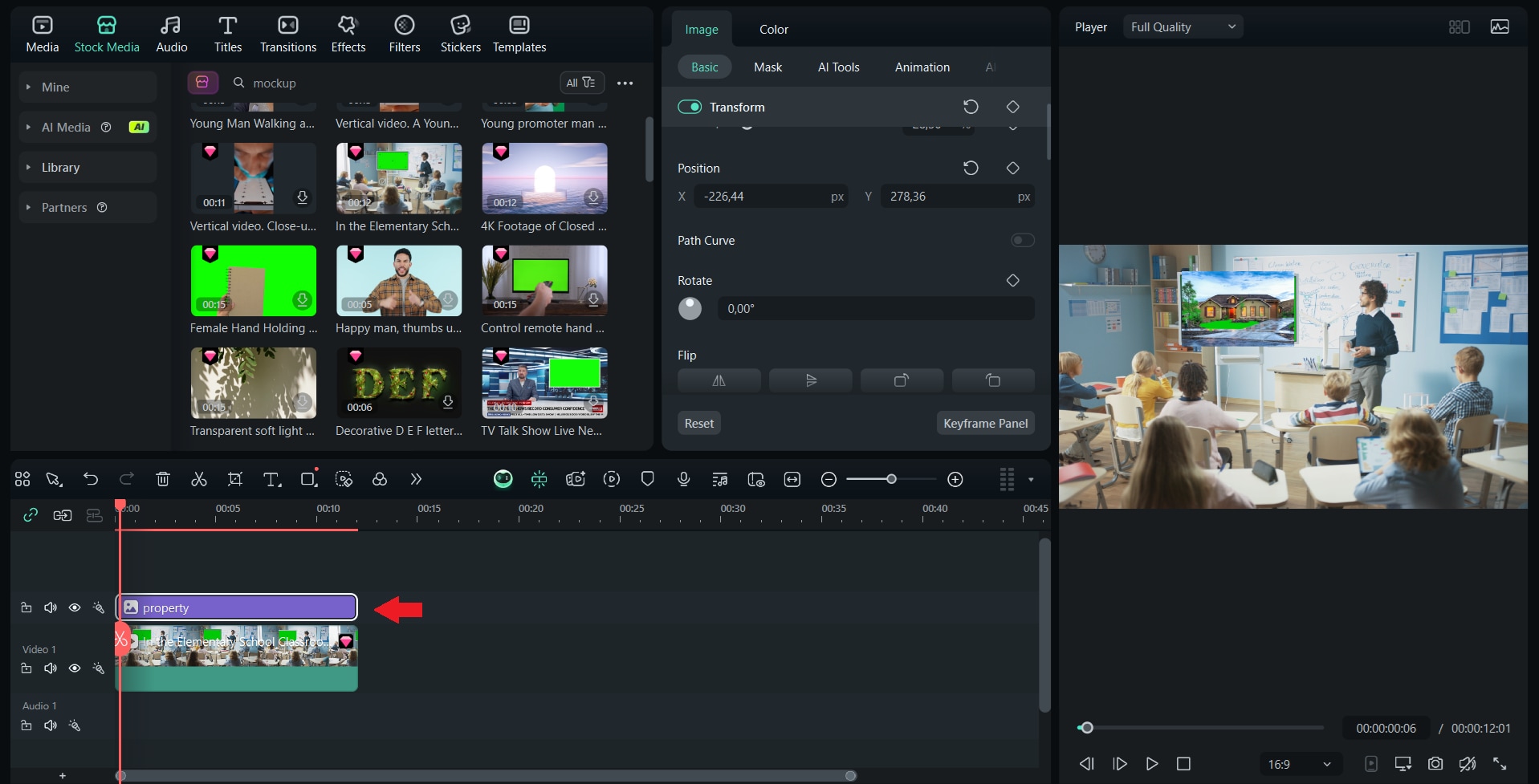Click the Position X value field
Screen dimensions: 1539x784
pyautogui.click(x=771, y=196)
